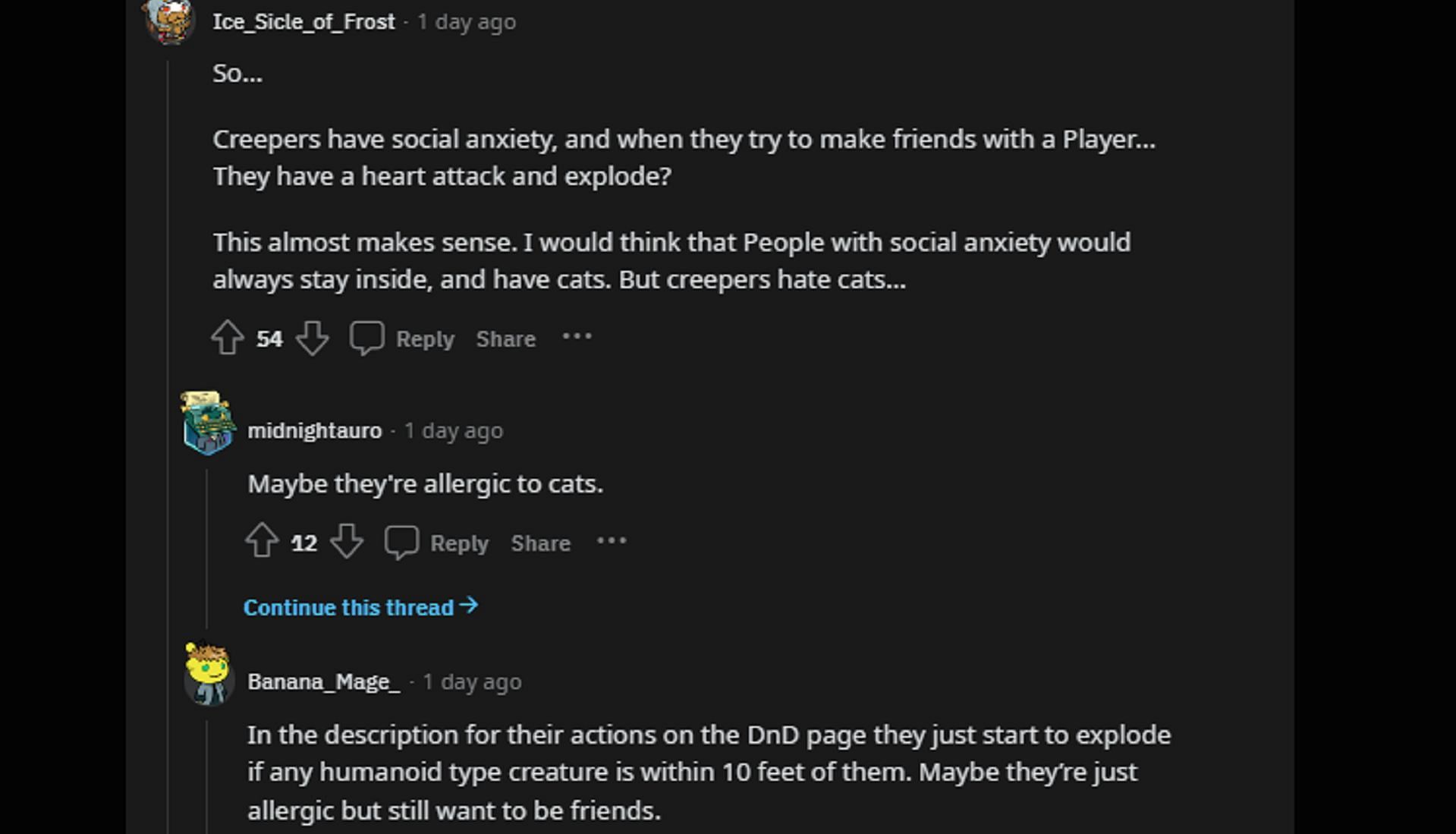
Task: Upvote midnightauro's comment
Action: pos(262,542)
